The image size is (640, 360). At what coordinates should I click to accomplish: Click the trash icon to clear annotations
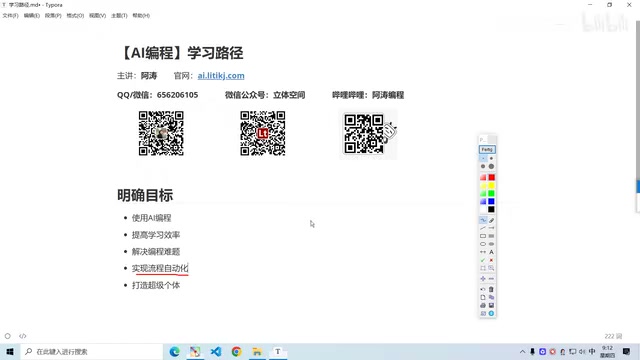click(491, 289)
